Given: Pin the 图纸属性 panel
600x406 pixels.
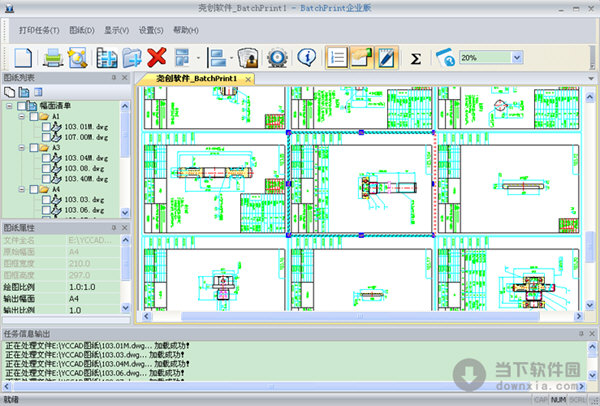Looking at the screenshot, I should tap(114, 228).
